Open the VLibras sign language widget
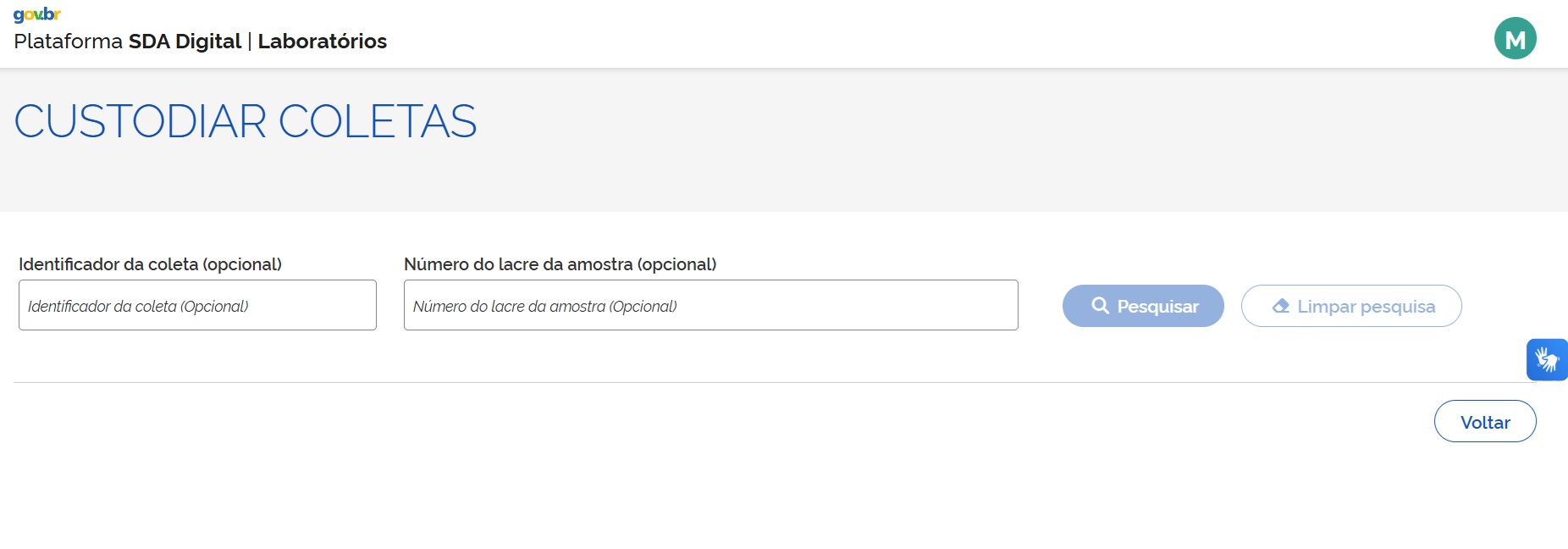The image size is (1568, 549). pyautogui.click(x=1546, y=360)
